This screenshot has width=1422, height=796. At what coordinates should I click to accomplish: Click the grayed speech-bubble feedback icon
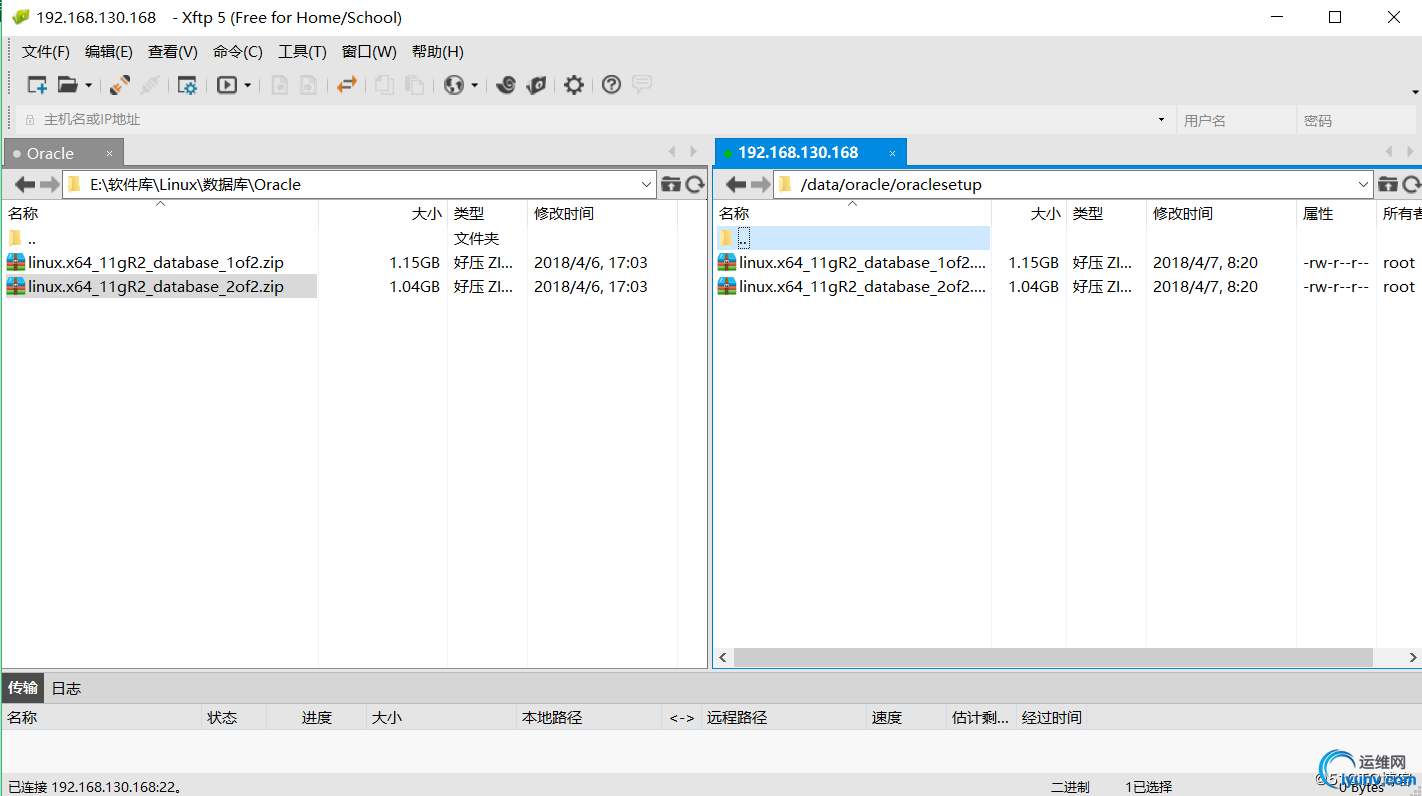[642, 85]
